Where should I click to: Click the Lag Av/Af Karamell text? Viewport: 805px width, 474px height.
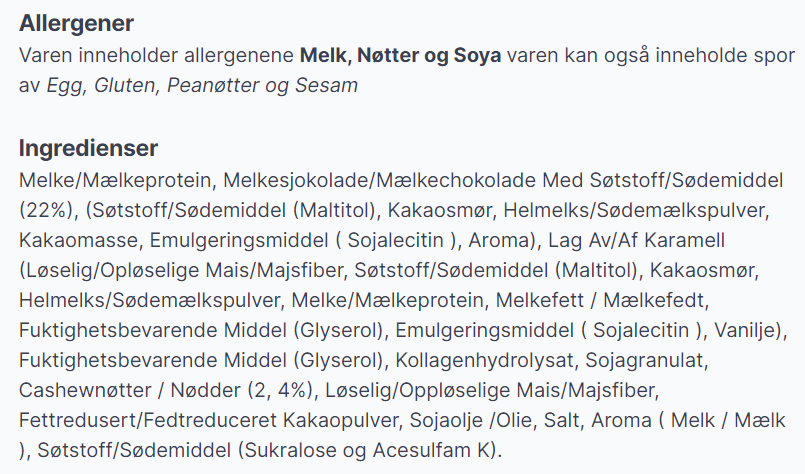637,240
